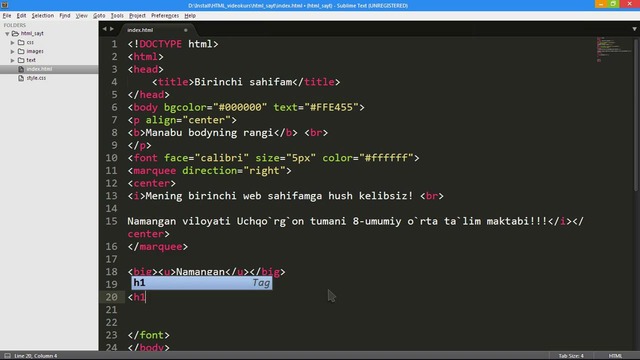Click the style.css file icon
Image resolution: width=640 pixels, height=360 pixels.
(21, 78)
